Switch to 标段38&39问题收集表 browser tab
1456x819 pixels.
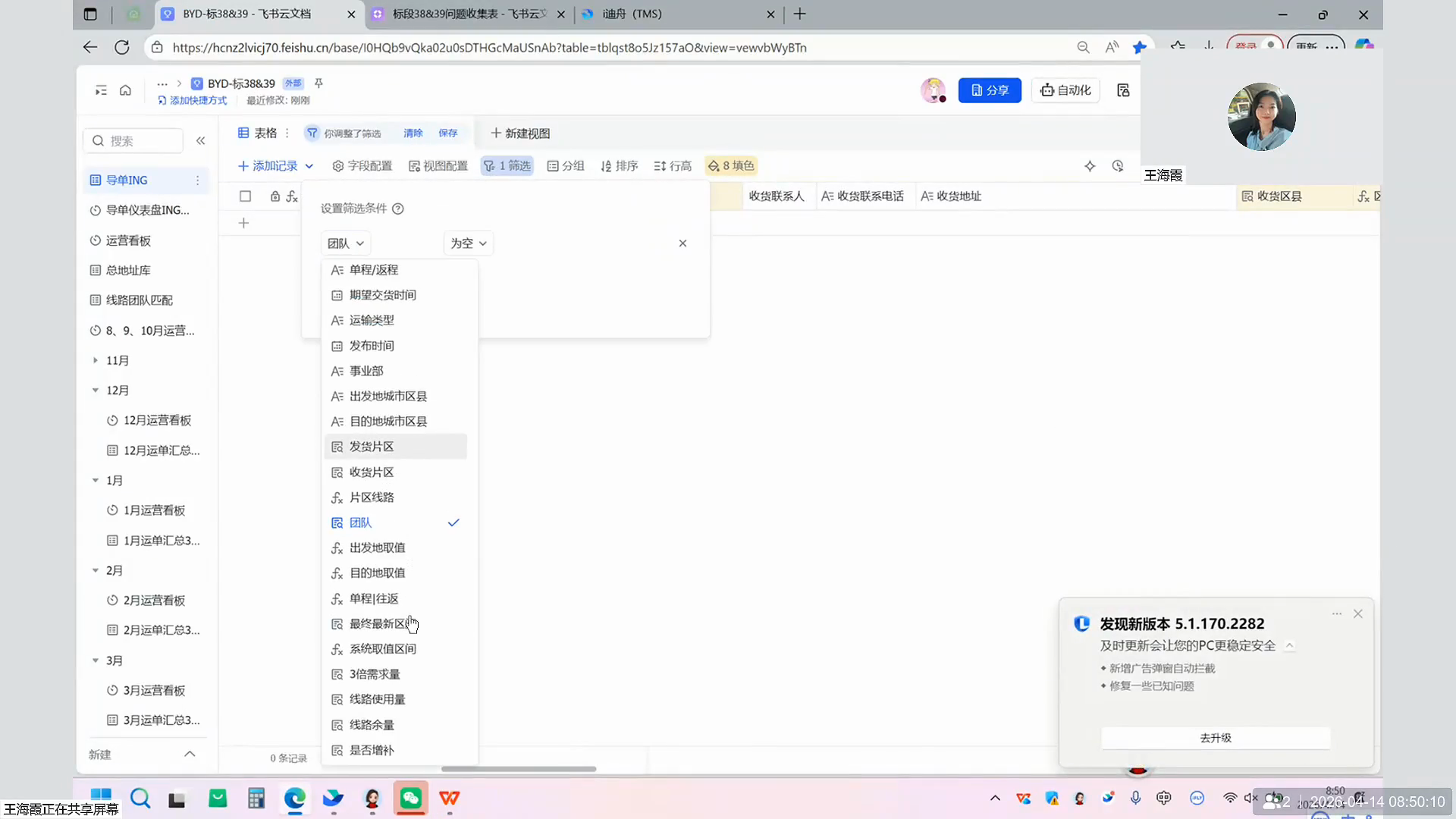469,14
